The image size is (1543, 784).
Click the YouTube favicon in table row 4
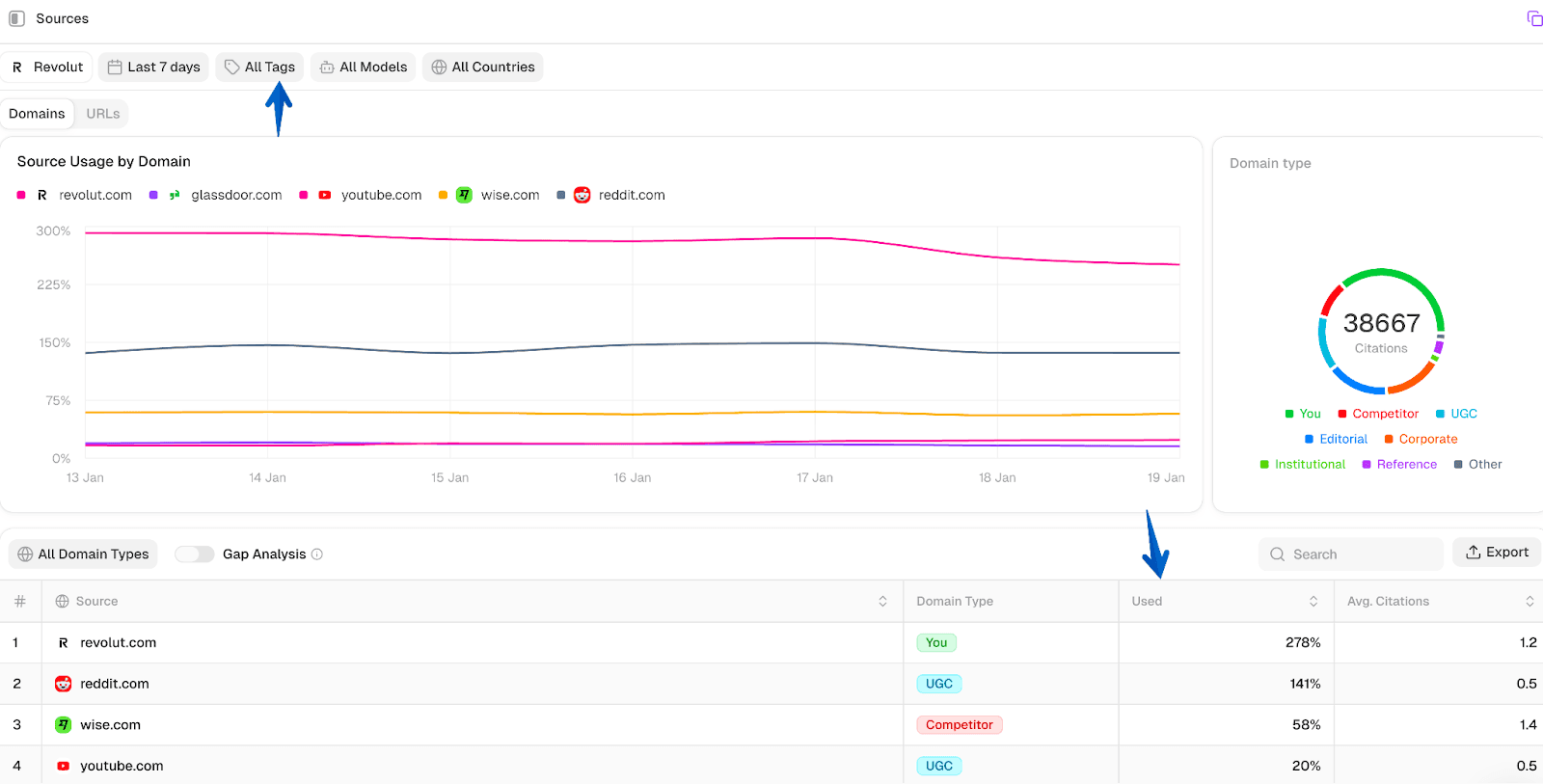pos(64,766)
